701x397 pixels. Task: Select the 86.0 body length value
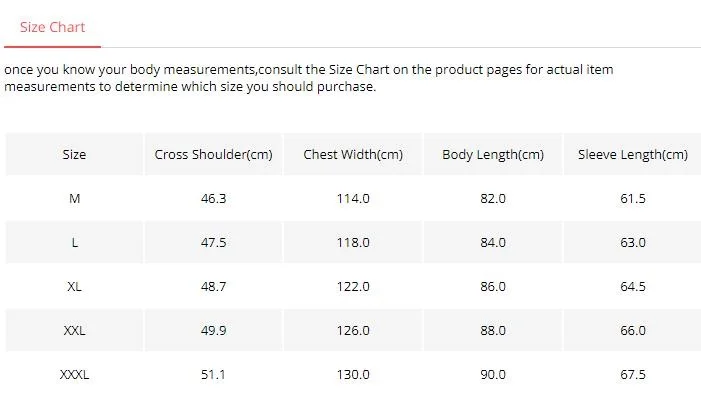point(493,286)
